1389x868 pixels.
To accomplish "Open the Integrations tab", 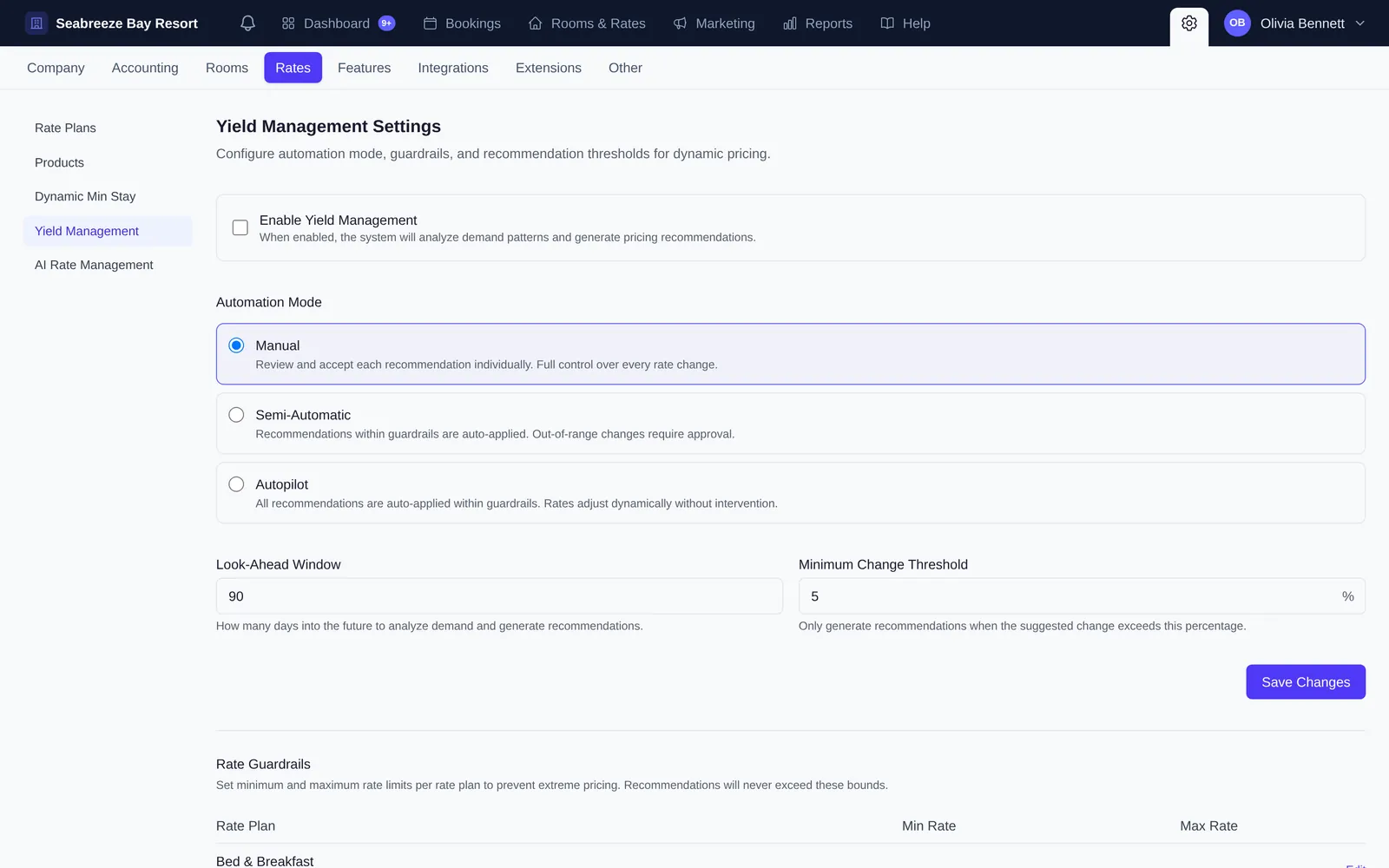I will coord(453,68).
